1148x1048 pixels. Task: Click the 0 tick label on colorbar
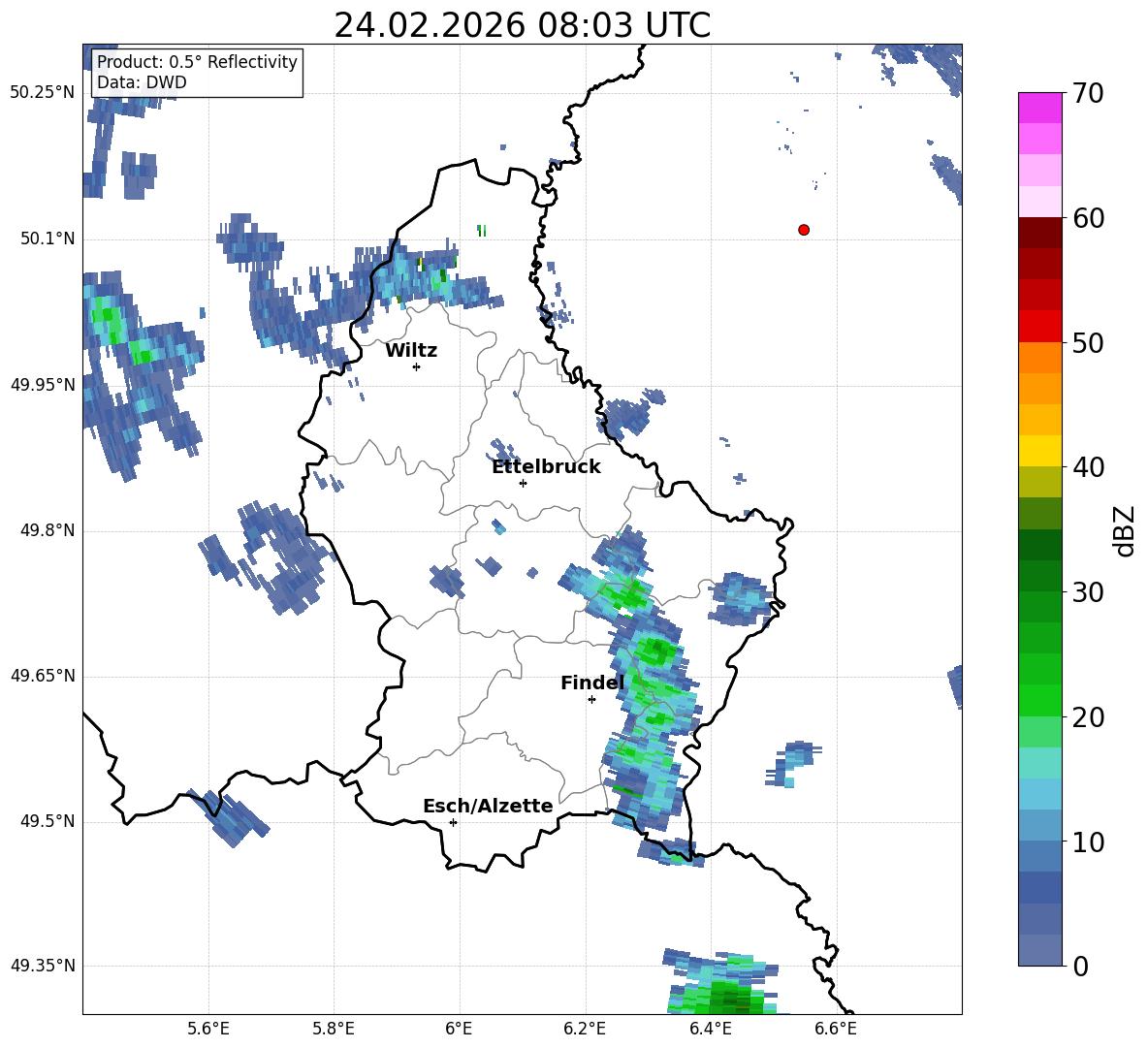(x=1079, y=967)
